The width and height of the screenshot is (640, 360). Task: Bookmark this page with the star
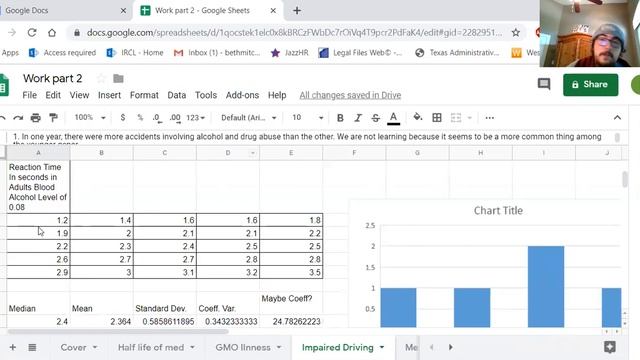pos(516,33)
